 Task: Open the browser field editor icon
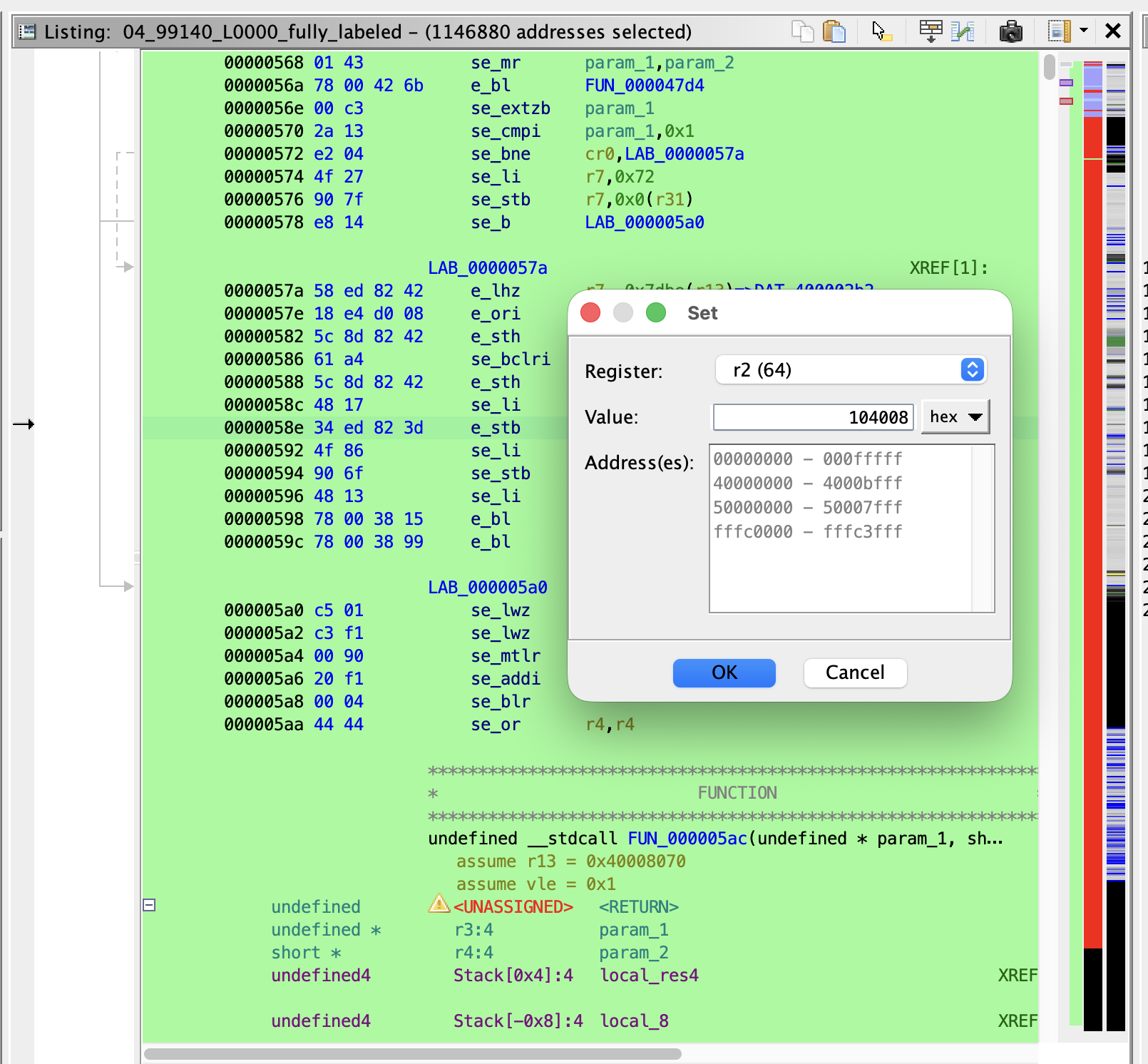(x=931, y=31)
